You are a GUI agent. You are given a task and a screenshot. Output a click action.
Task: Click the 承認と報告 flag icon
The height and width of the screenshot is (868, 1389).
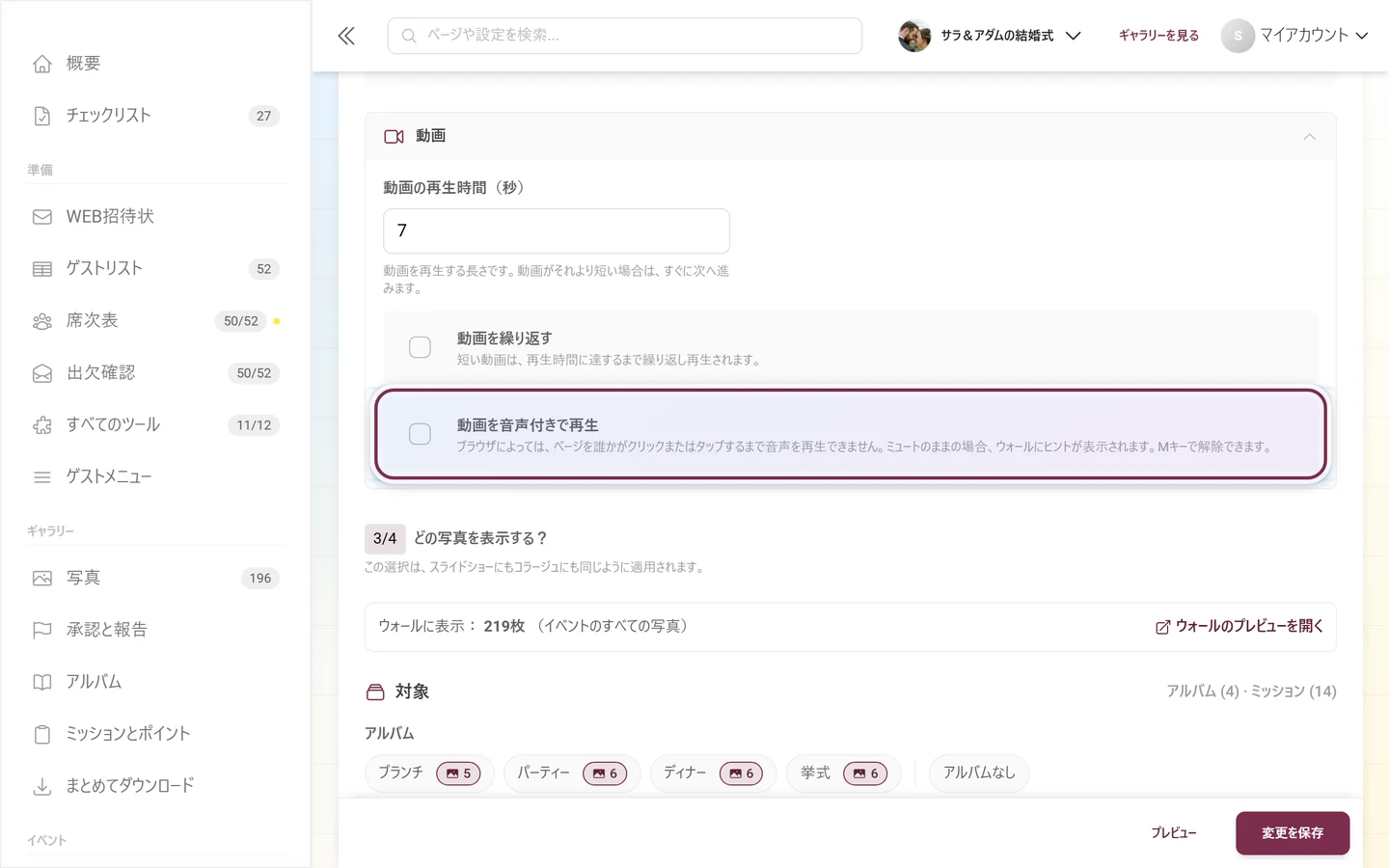[42, 631]
